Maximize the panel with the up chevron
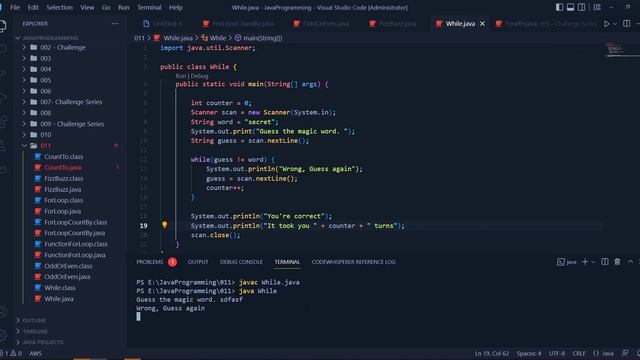This screenshot has height=360, width=640. pyautogui.click(x=630, y=262)
